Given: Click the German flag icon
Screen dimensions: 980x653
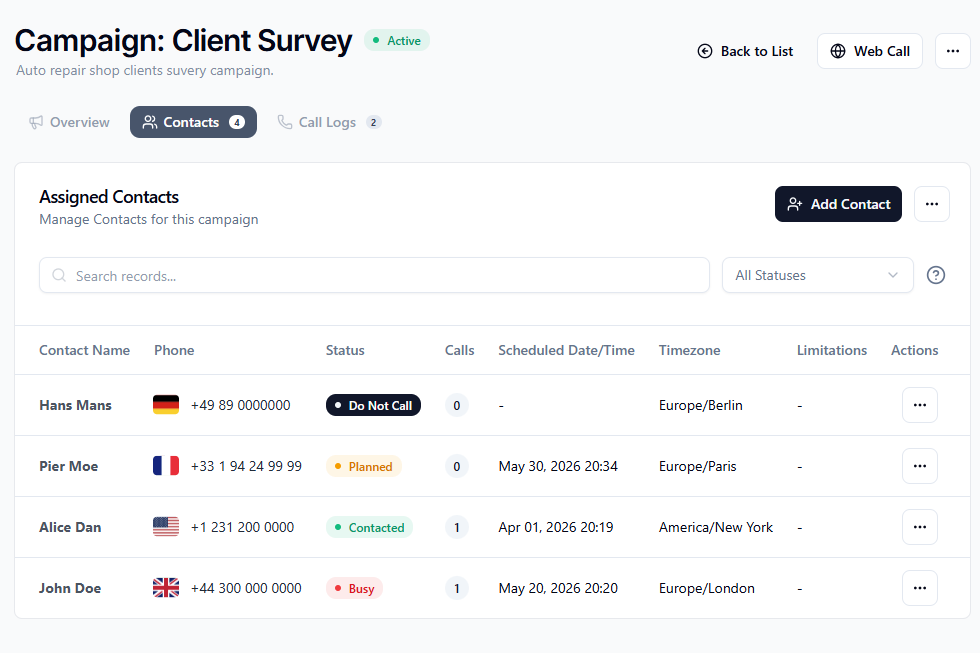Looking at the screenshot, I should coord(166,405).
